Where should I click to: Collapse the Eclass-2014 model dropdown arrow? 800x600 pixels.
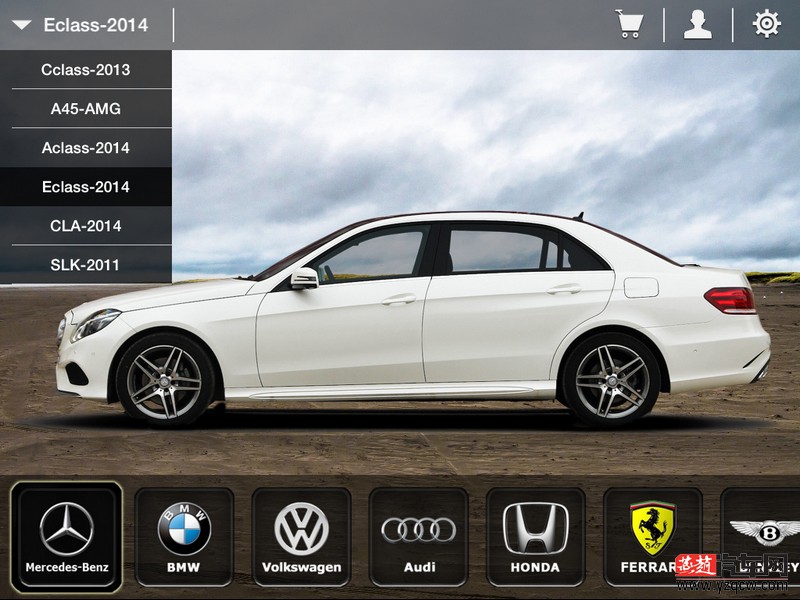pos(21,24)
